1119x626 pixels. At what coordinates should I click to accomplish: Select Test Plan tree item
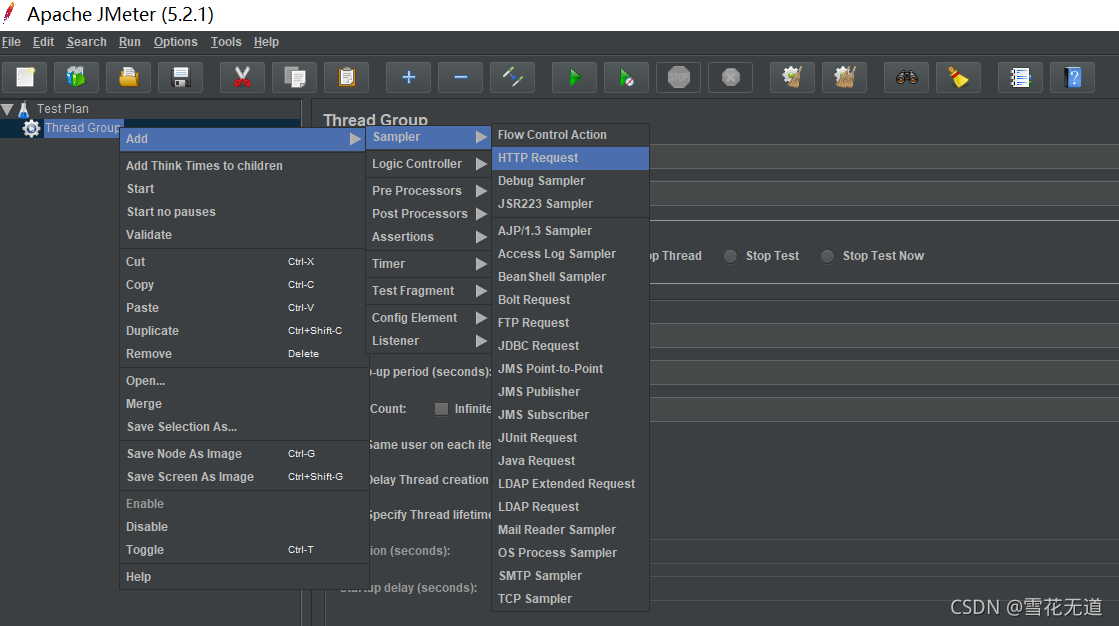click(x=63, y=109)
